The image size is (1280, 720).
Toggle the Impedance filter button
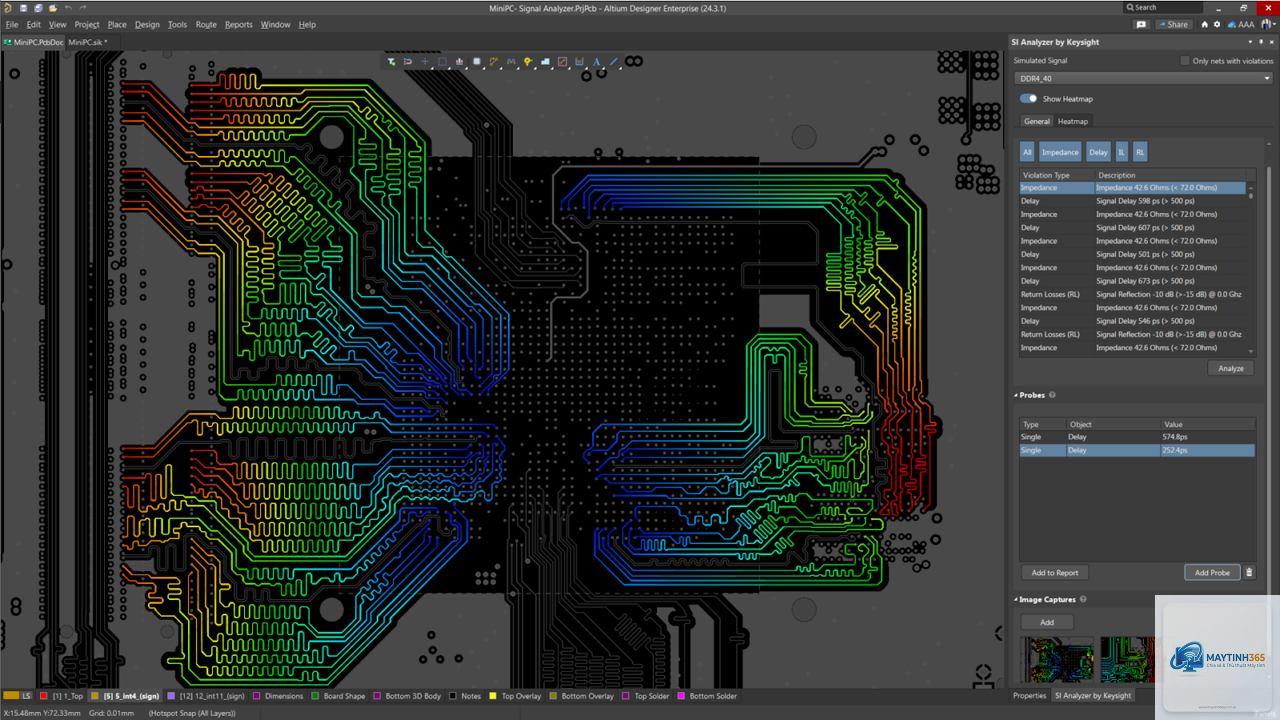coord(1060,152)
